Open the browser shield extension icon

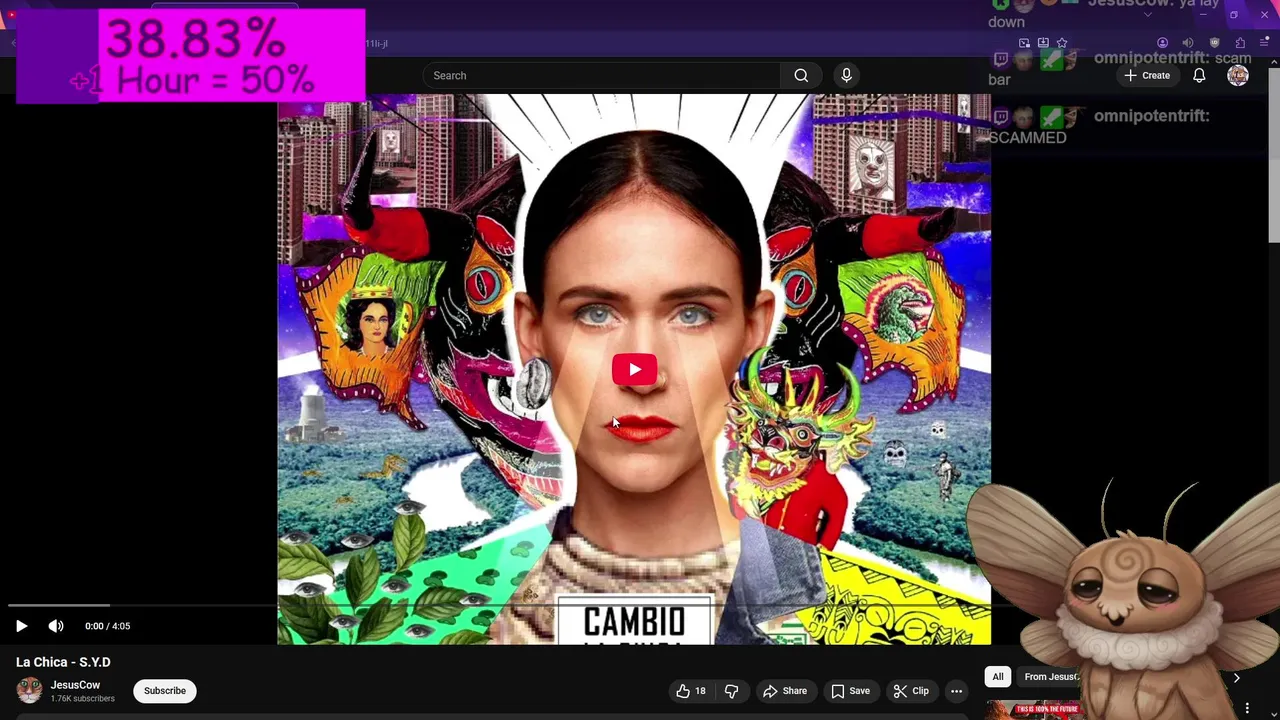coord(1214,43)
